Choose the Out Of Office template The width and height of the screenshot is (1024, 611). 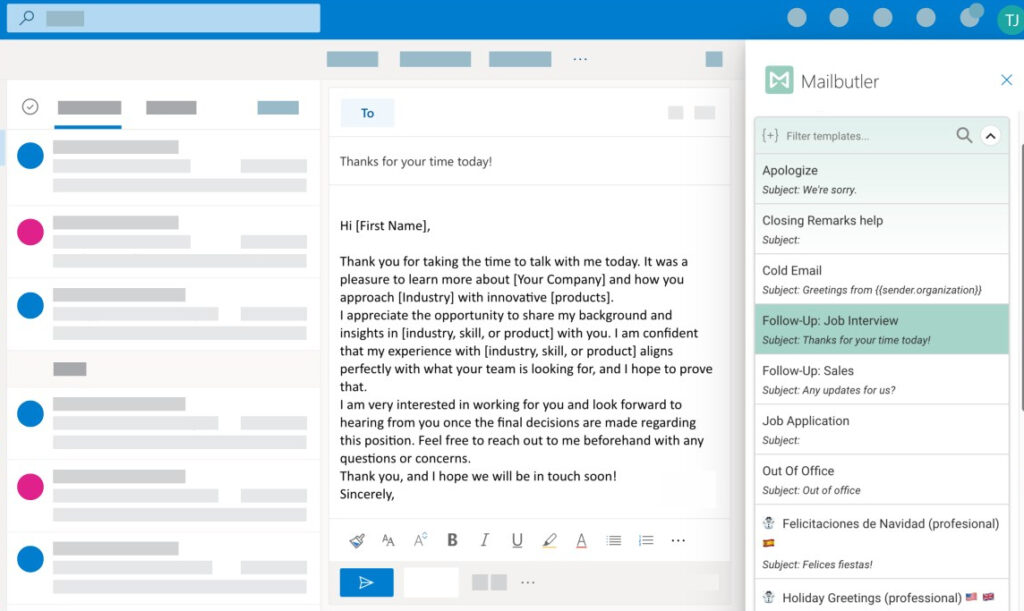tap(880, 480)
